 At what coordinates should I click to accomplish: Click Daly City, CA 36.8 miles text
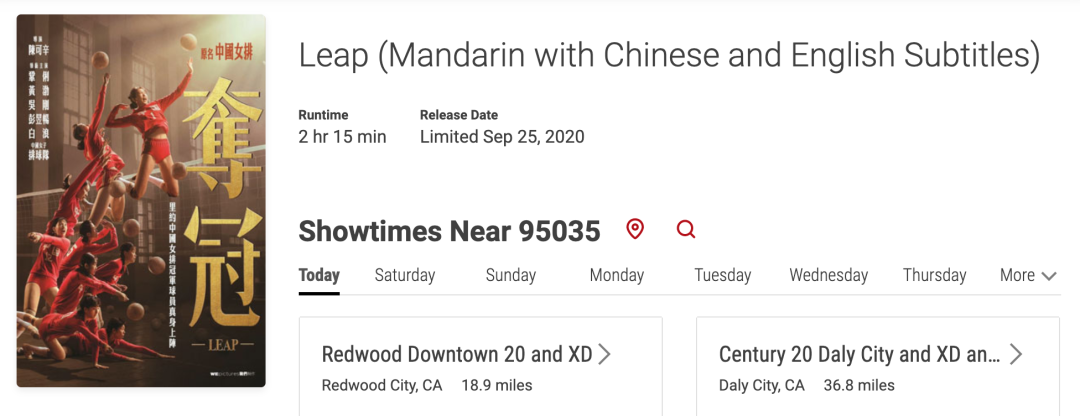tap(807, 385)
